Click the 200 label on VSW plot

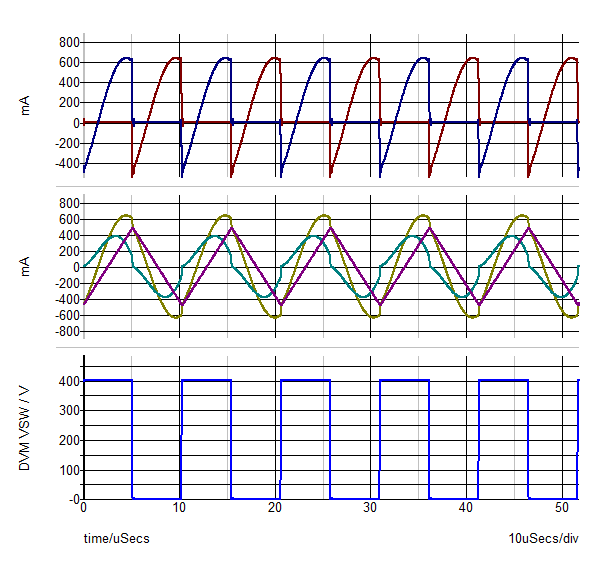(x=69, y=440)
